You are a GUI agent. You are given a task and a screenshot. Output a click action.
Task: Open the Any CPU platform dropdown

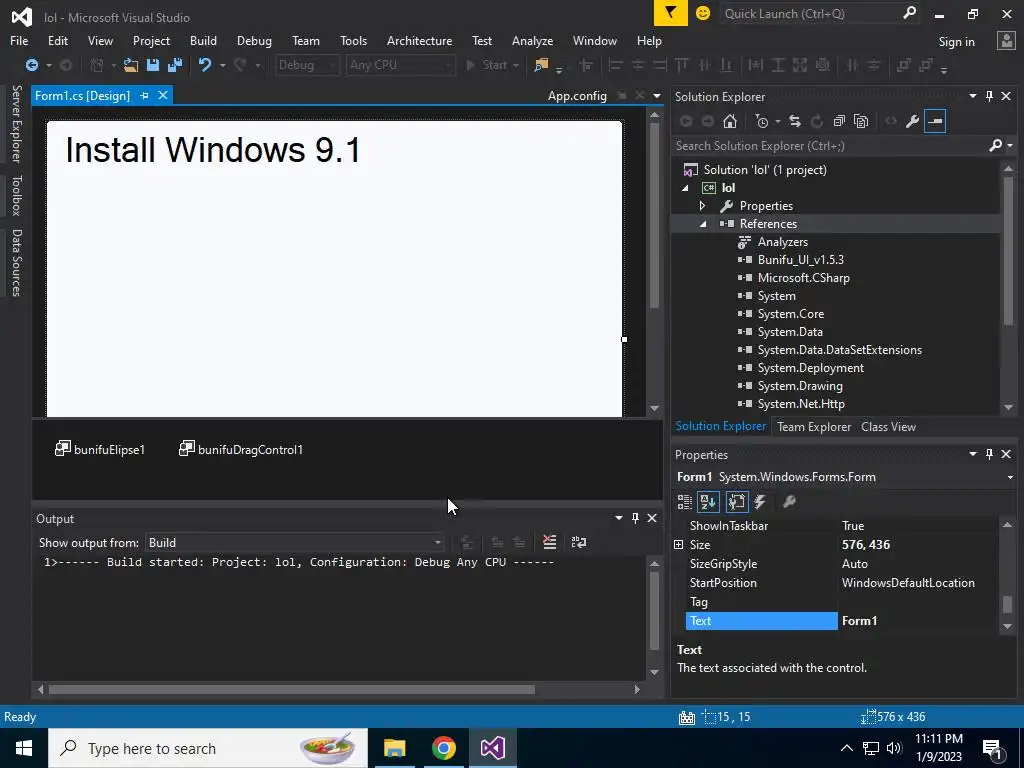pos(400,65)
